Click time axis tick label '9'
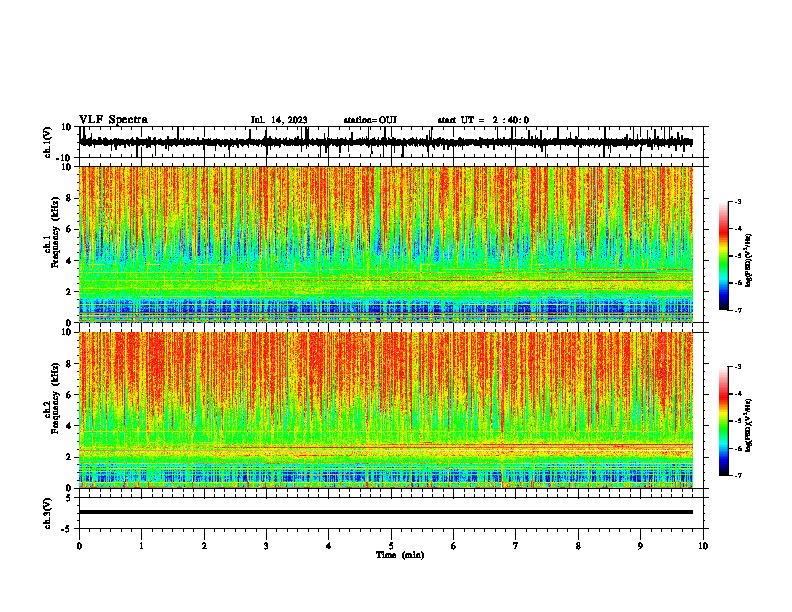 (640, 546)
